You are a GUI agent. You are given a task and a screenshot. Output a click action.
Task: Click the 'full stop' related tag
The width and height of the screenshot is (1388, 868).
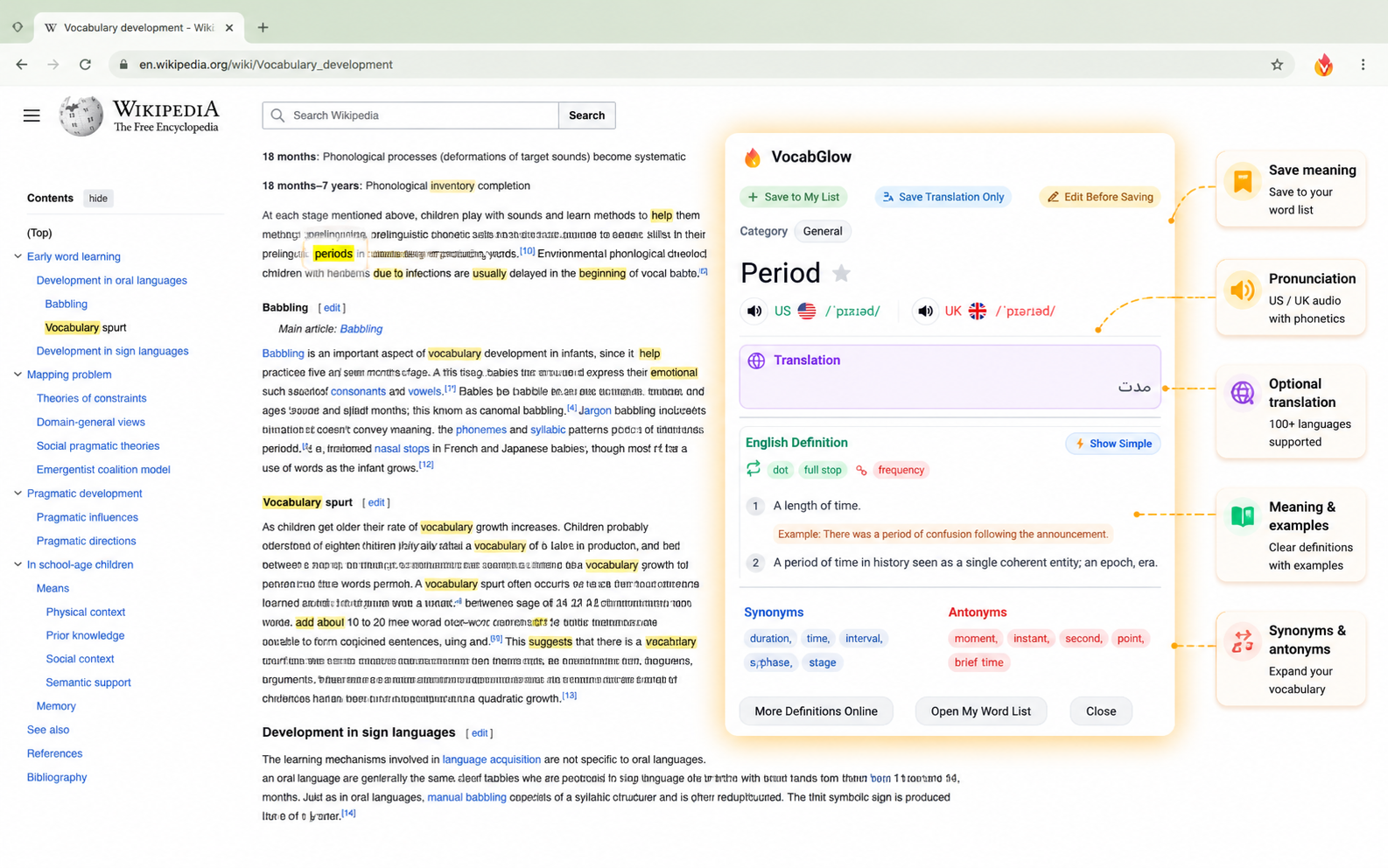click(823, 470)
